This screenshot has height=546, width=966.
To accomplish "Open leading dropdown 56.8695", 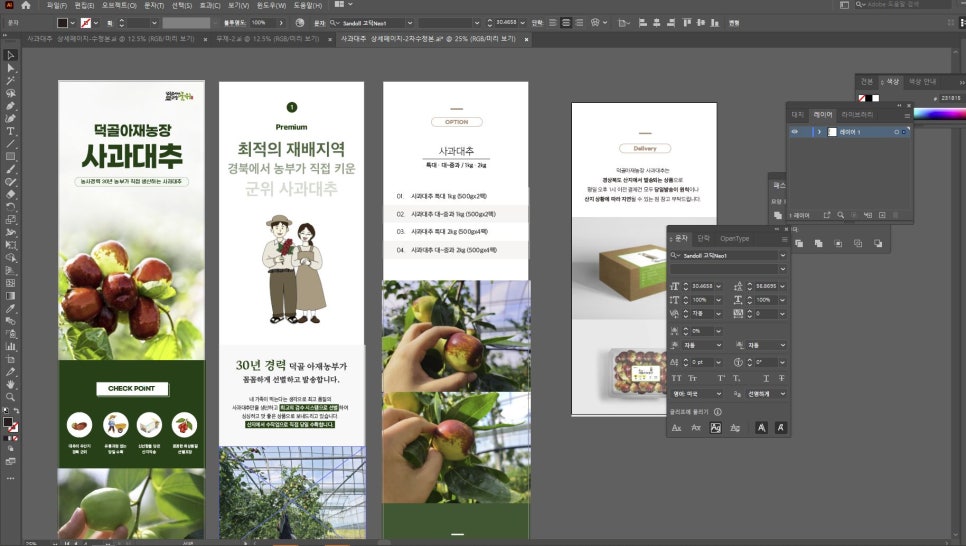I will pos(782,286).
